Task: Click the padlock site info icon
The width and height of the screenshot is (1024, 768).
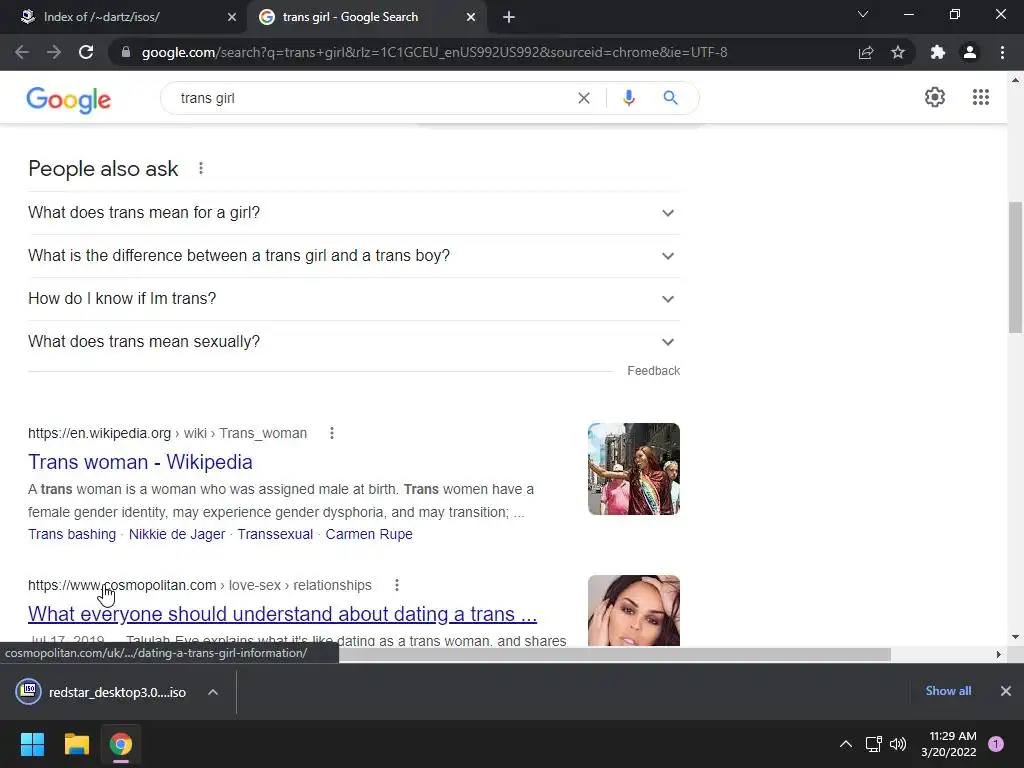Action: tap(125, 52)
